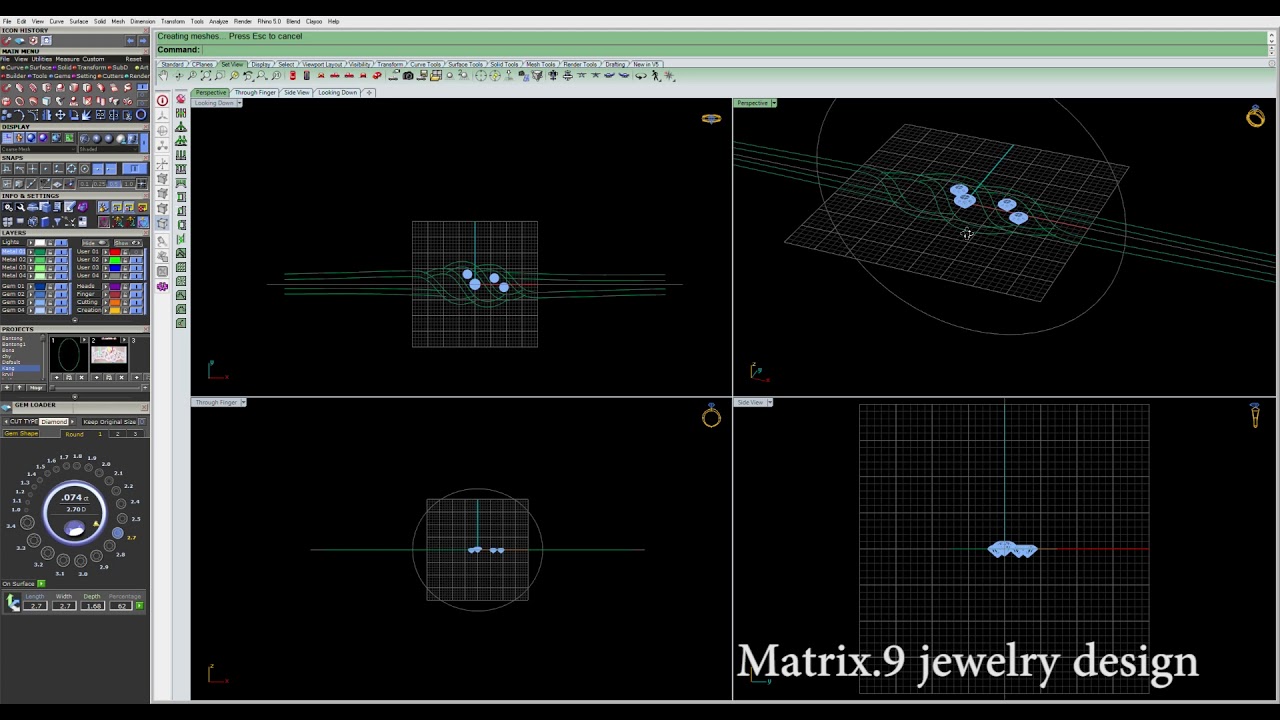Click the CUT TYPE next arrow
Screen dimensions: 1280x720
pyautogui.click(x=73, y=422)
